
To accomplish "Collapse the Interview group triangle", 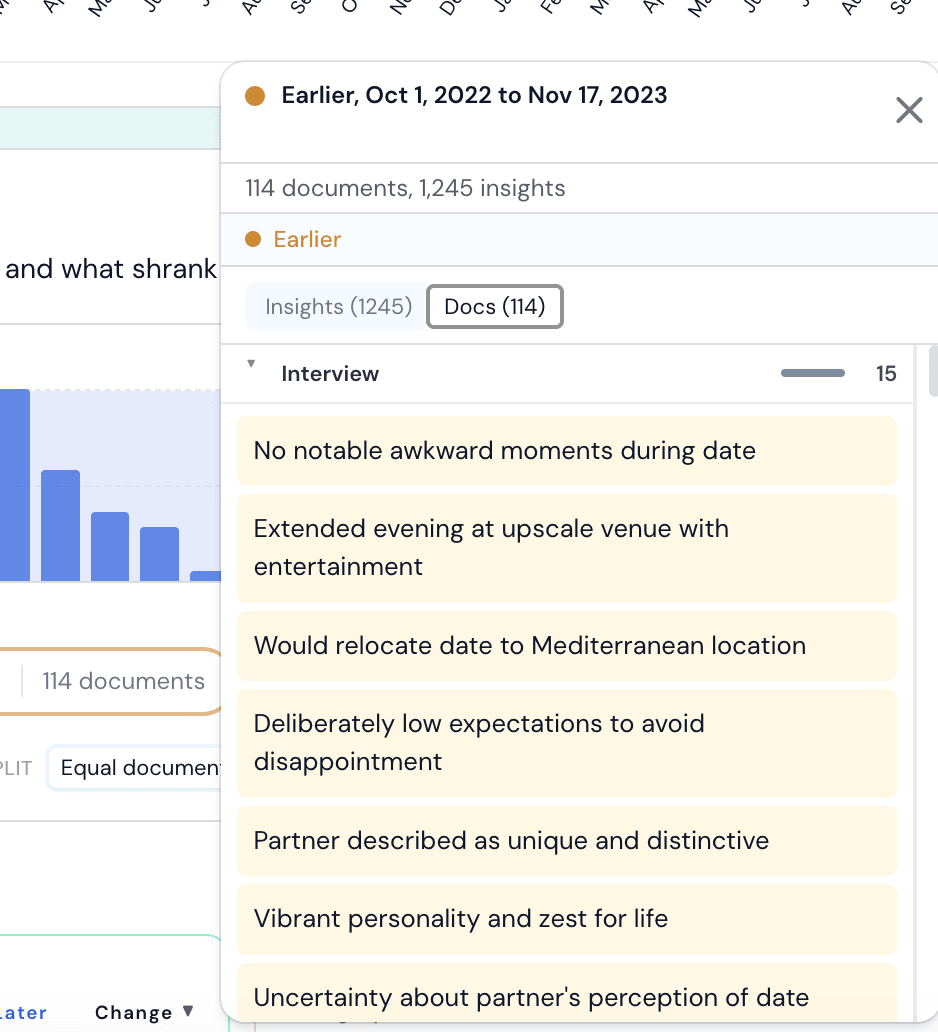I will 251,363.
